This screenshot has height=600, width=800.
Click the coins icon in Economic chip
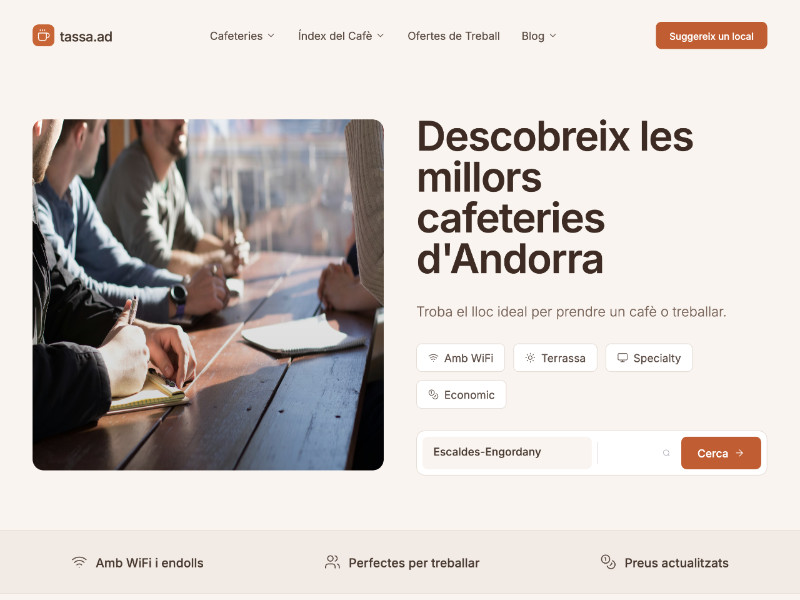click(433, 394)
